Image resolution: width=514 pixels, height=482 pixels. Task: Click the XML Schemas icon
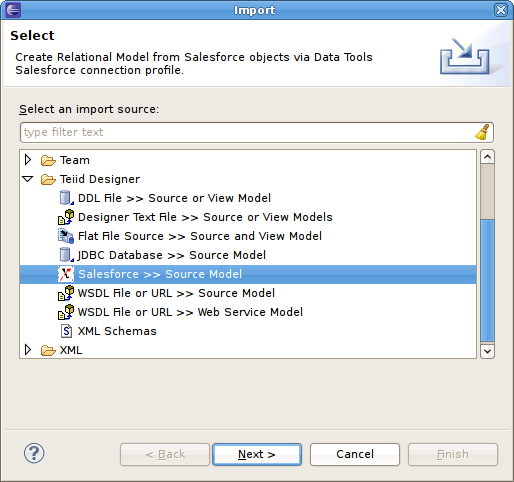66,331
